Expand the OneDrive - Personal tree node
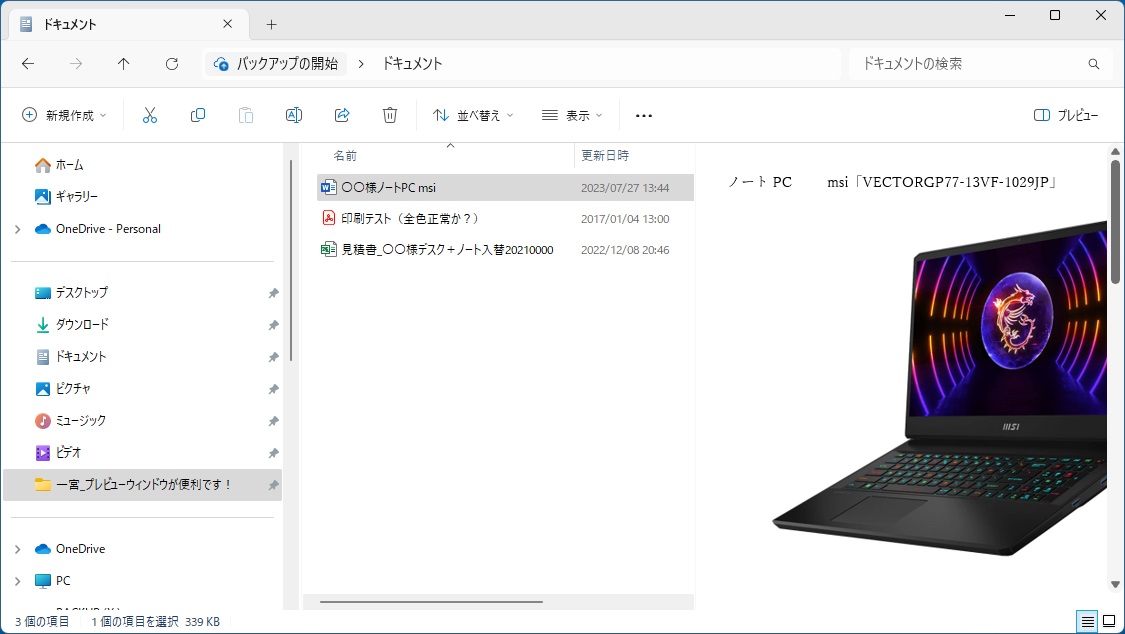Image resolution: width=1125 pixels, height=634 pixels. (x=17, y=229)
